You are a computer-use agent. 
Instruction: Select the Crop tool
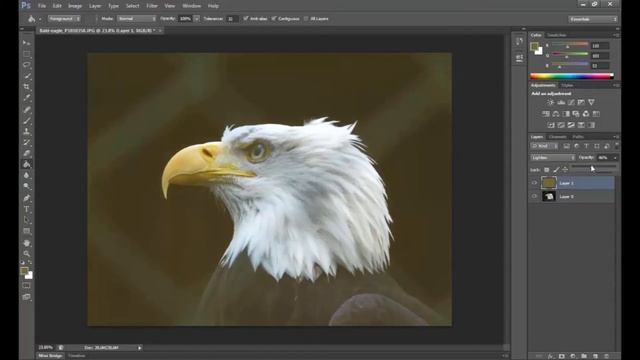27,87
